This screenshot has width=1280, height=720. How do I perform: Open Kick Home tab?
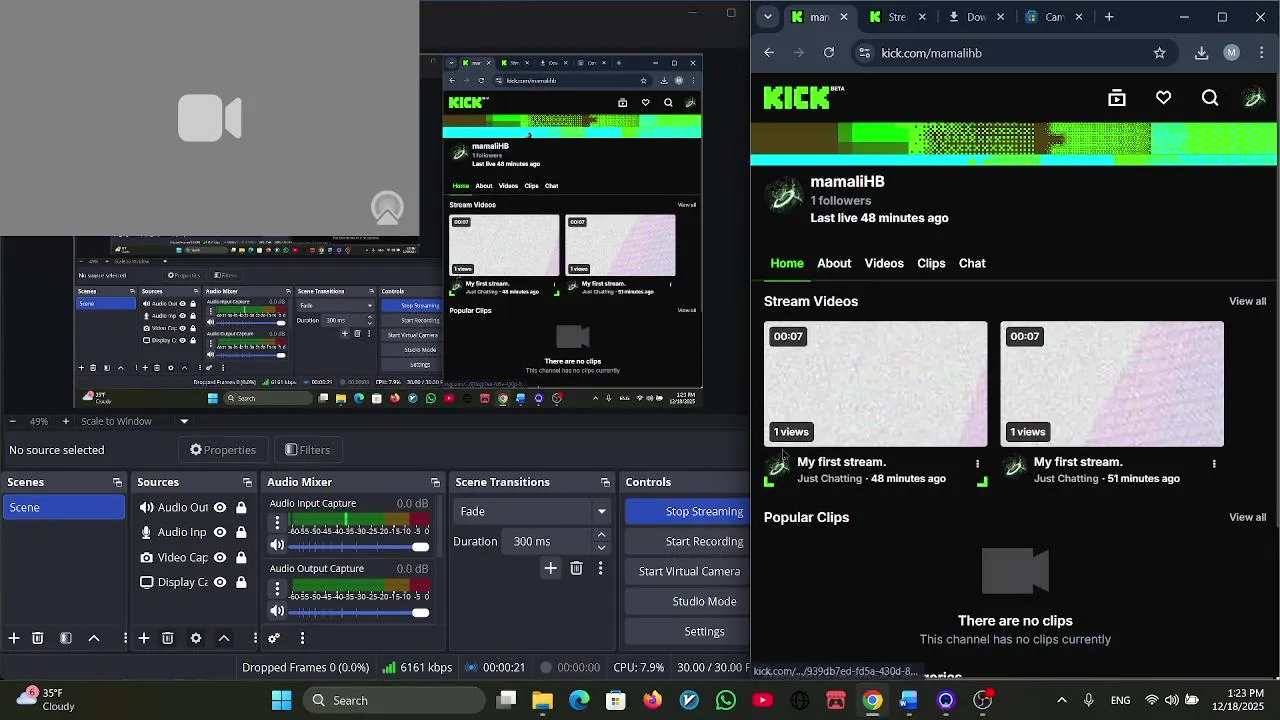click(x=787, y=263)
